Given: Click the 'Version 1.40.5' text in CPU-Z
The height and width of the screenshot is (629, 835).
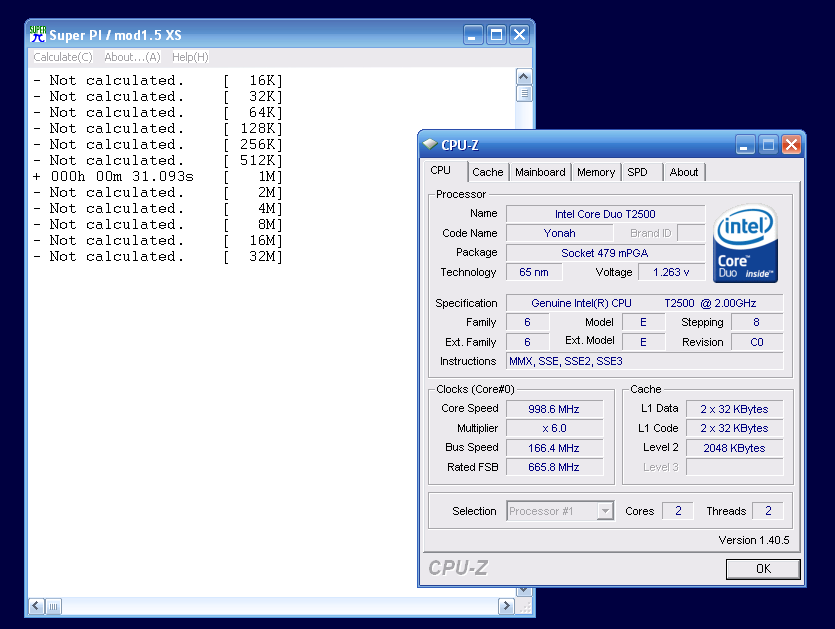Looking at the screenshot, I should [754, 540].
